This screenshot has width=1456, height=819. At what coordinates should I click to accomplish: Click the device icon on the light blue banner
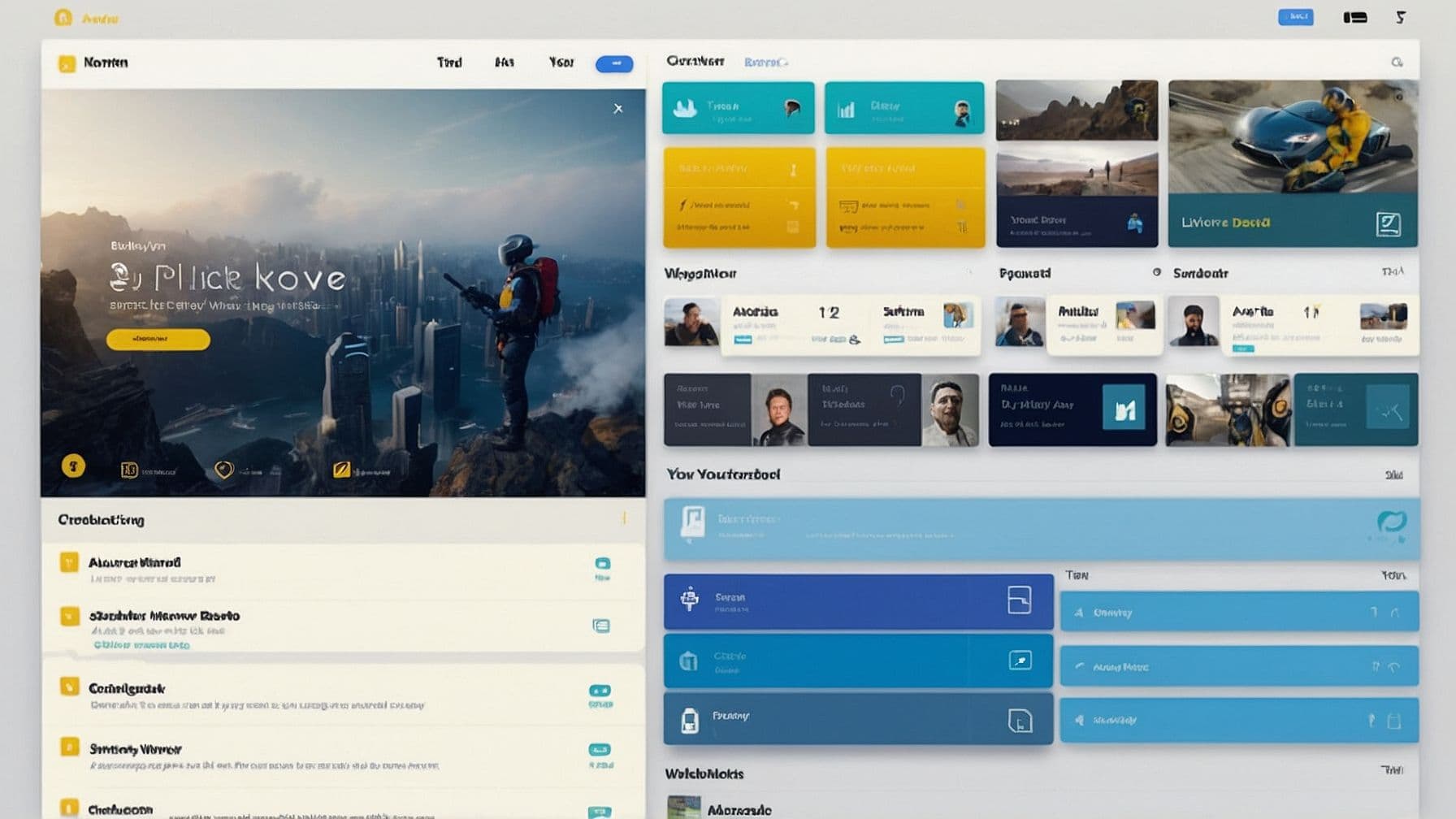(x=693, y=524)
